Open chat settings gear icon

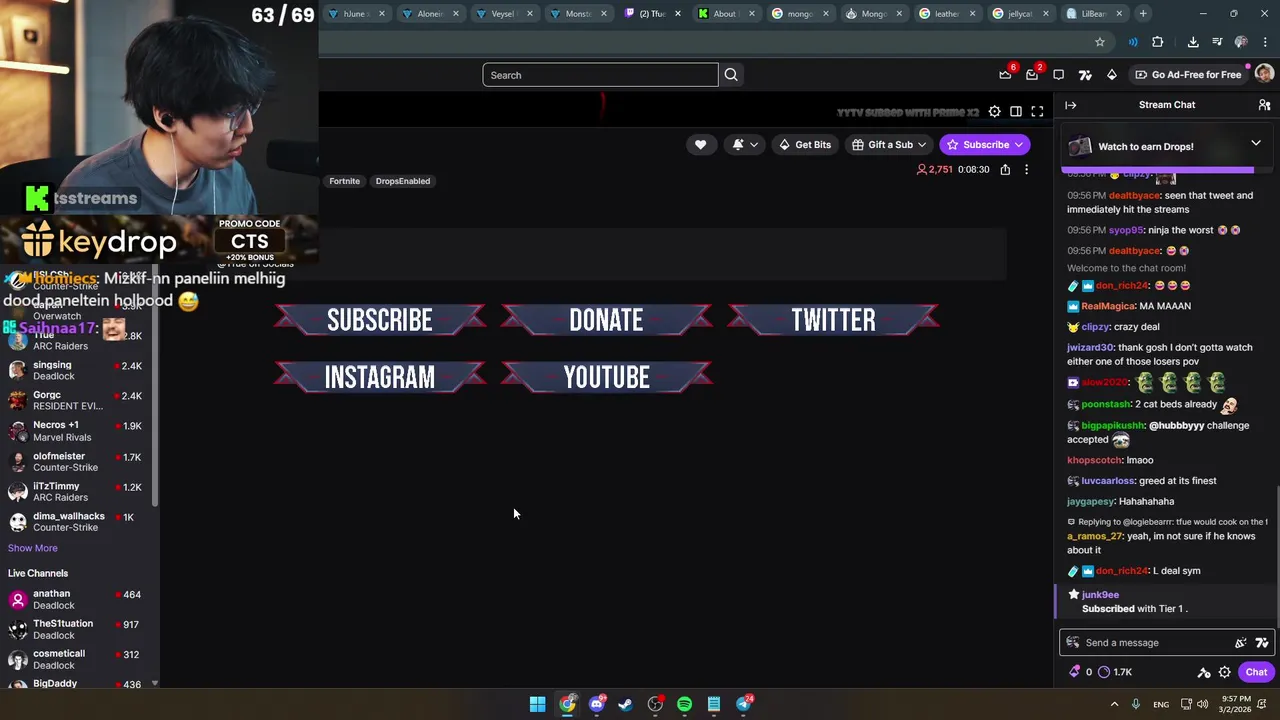[x=1225, y=672]
